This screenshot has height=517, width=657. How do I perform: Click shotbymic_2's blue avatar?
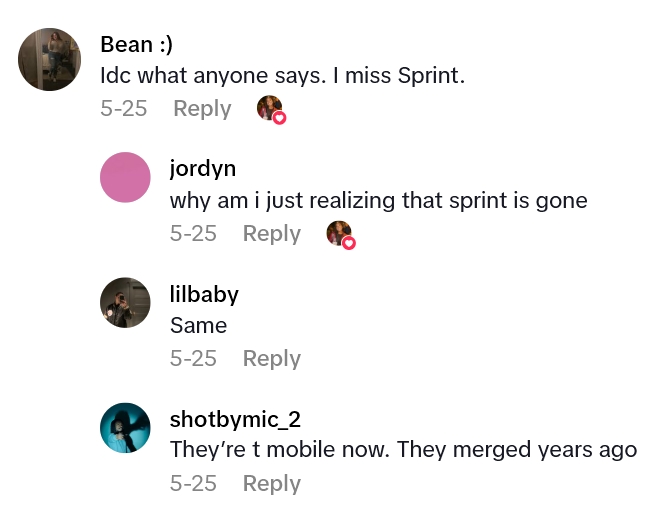pos(126,427)
